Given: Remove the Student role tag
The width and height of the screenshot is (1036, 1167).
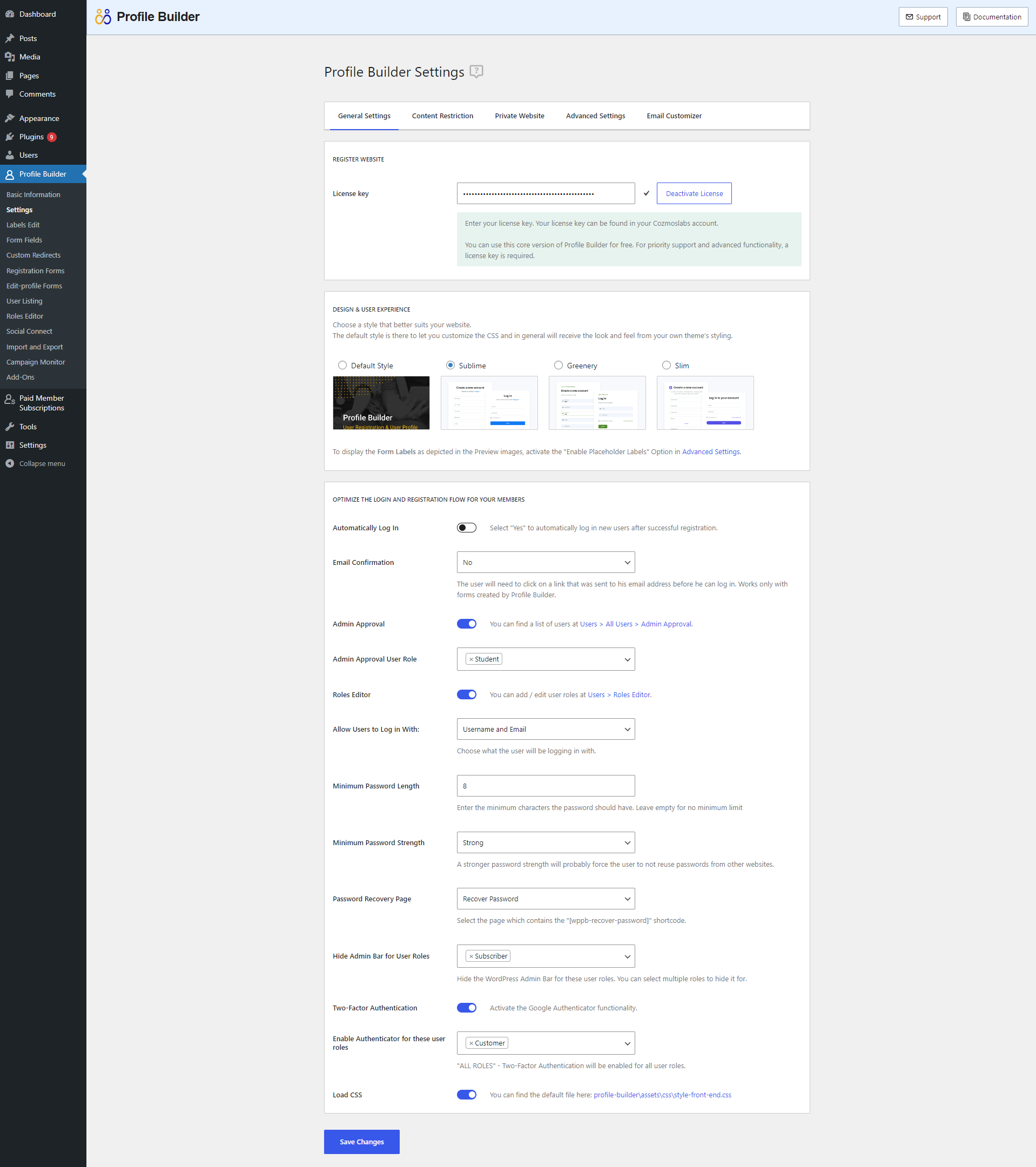Looking at the screenshot, I should click(471, 659).
